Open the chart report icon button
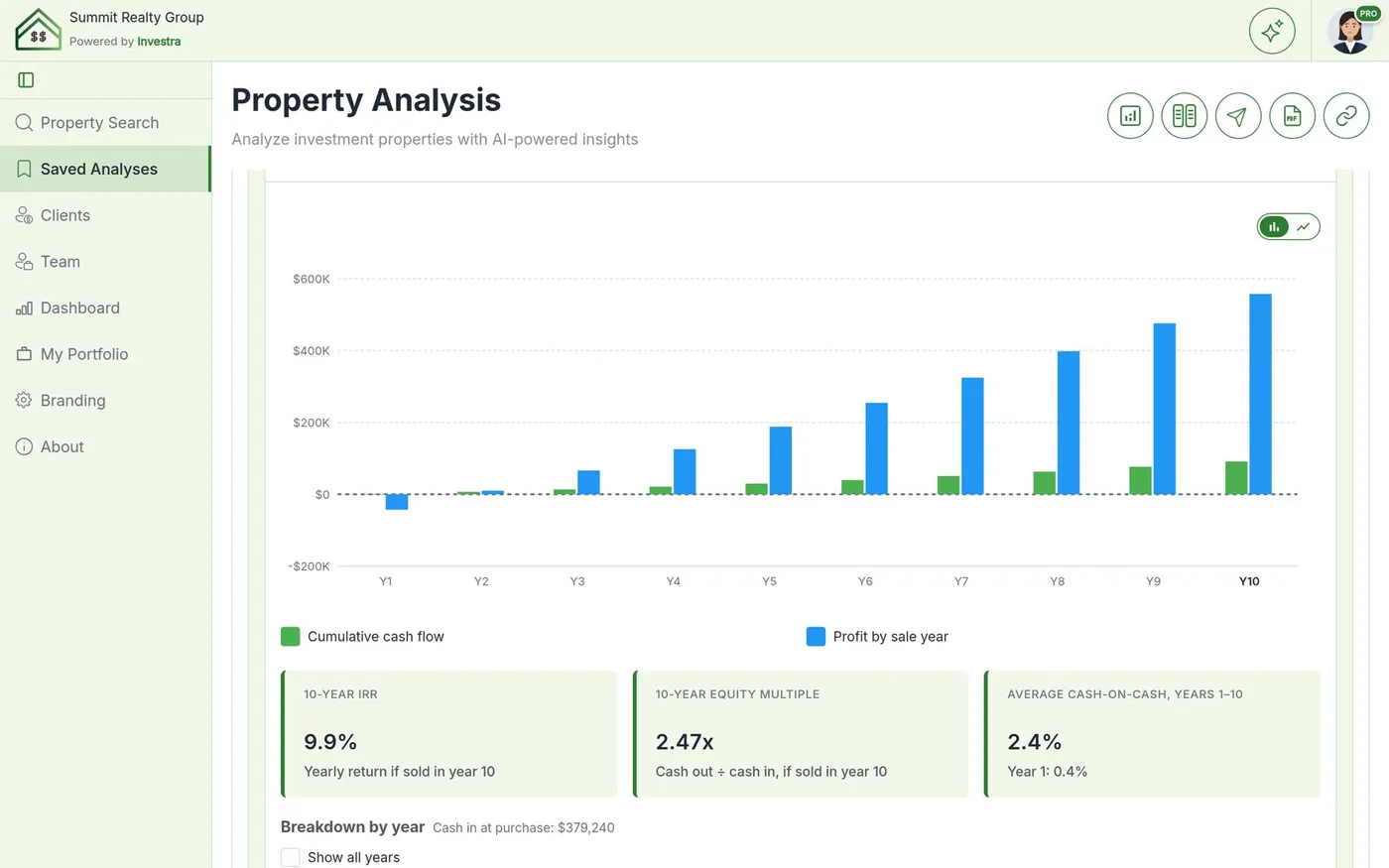 tap(1130, 116)
